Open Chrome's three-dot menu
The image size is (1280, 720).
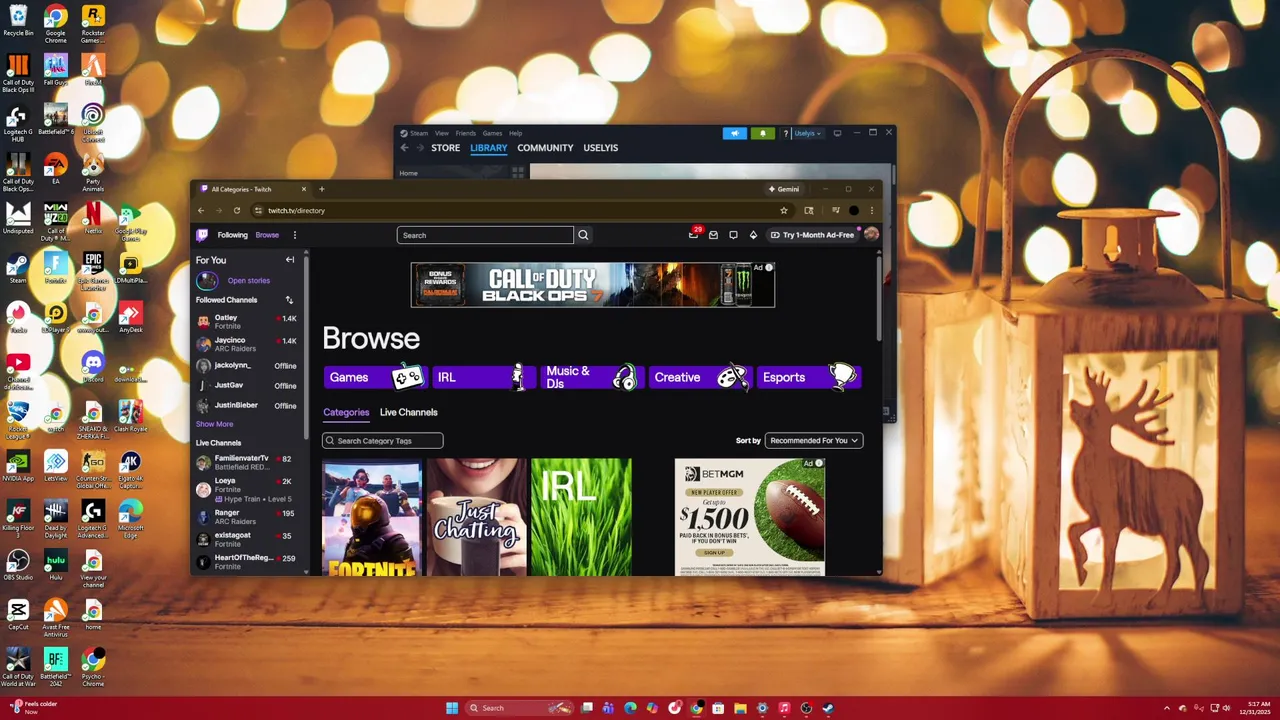[x=872, y=210]
